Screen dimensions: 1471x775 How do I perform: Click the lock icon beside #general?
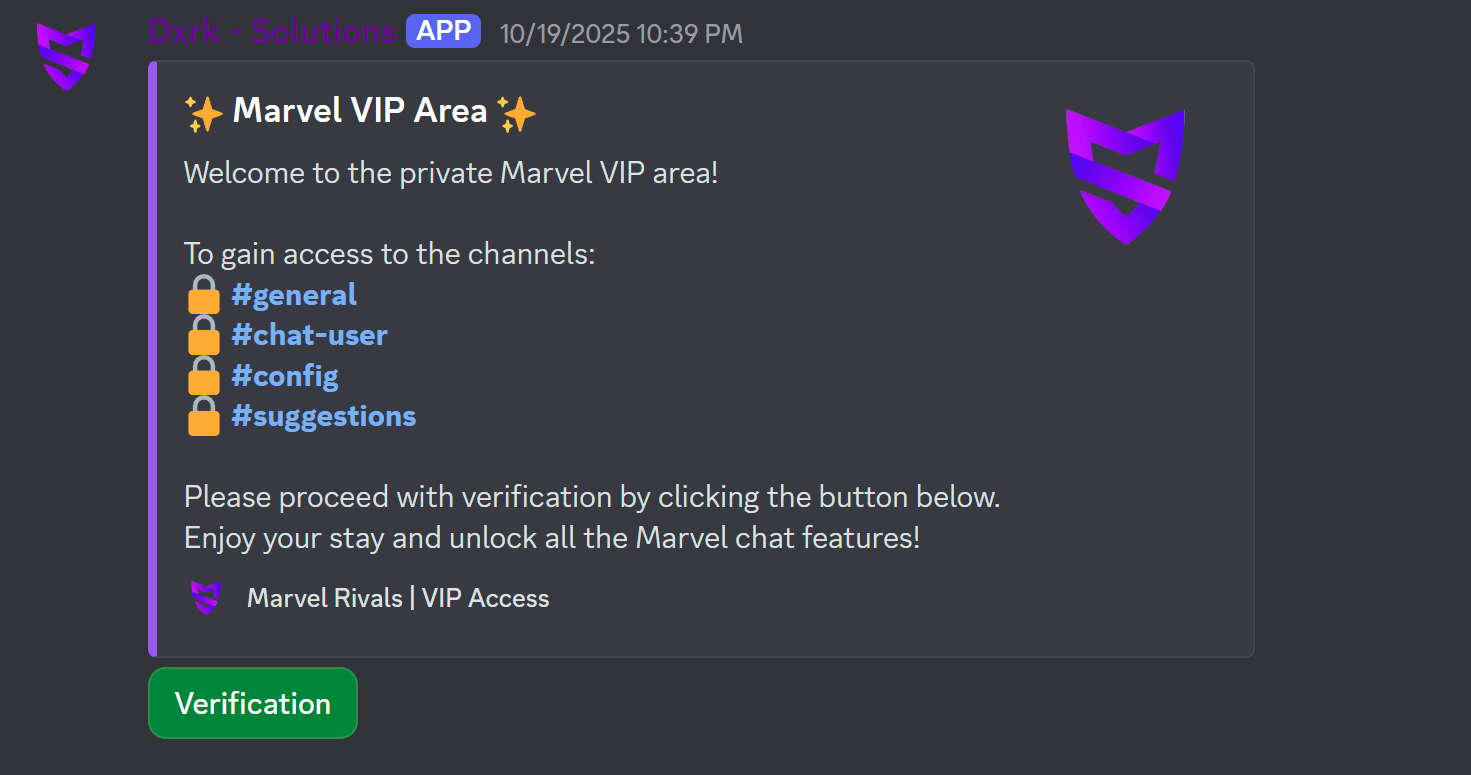[x=204, y=295]
